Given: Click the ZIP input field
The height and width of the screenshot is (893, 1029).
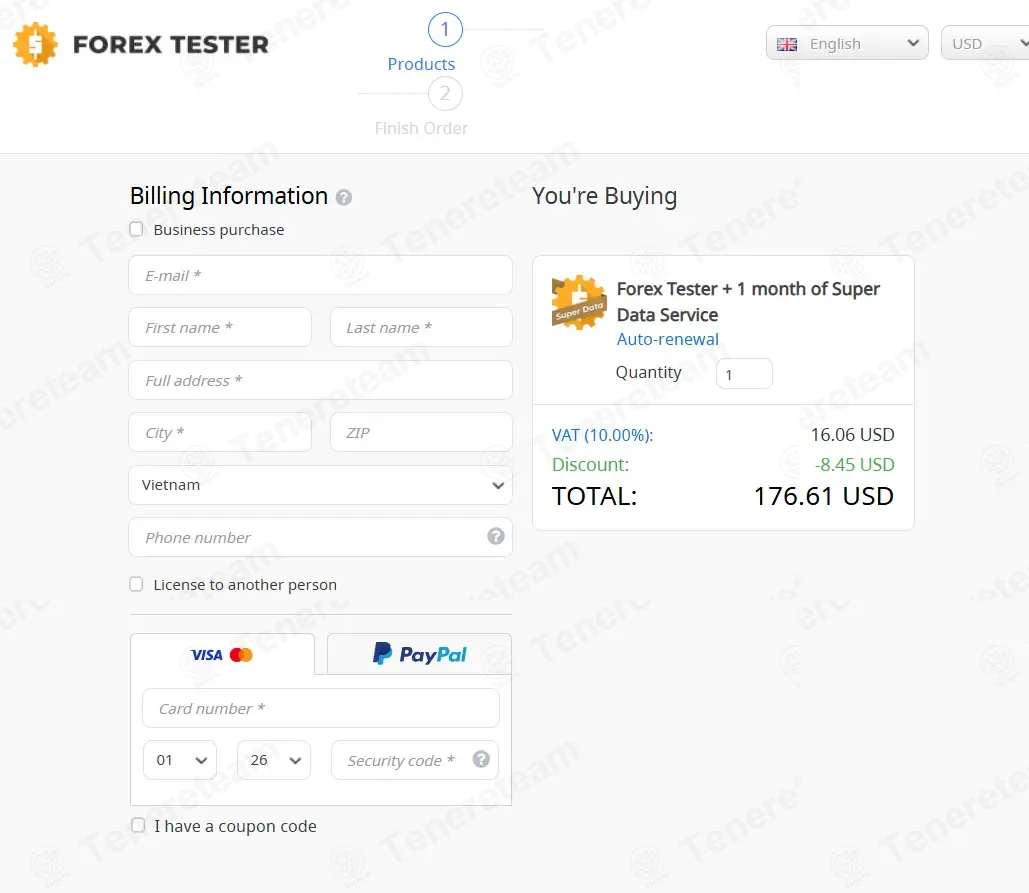Looking at the screenshot, I should [x=421, y=432].
